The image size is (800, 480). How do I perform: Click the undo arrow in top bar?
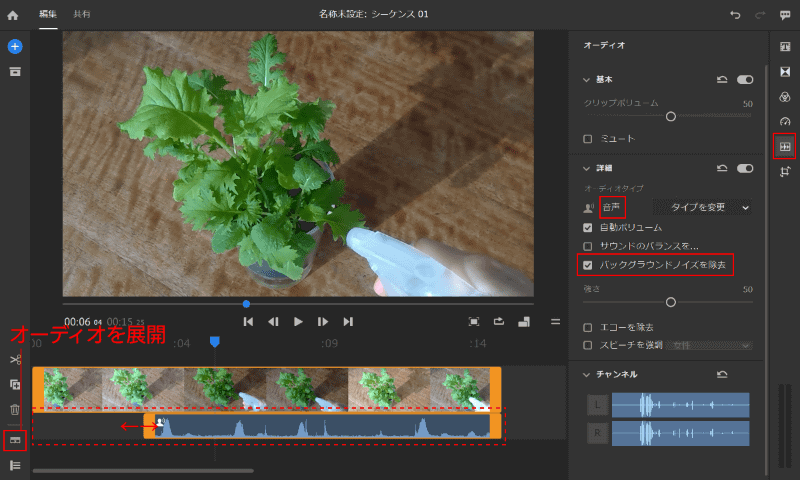pos(735,15)
